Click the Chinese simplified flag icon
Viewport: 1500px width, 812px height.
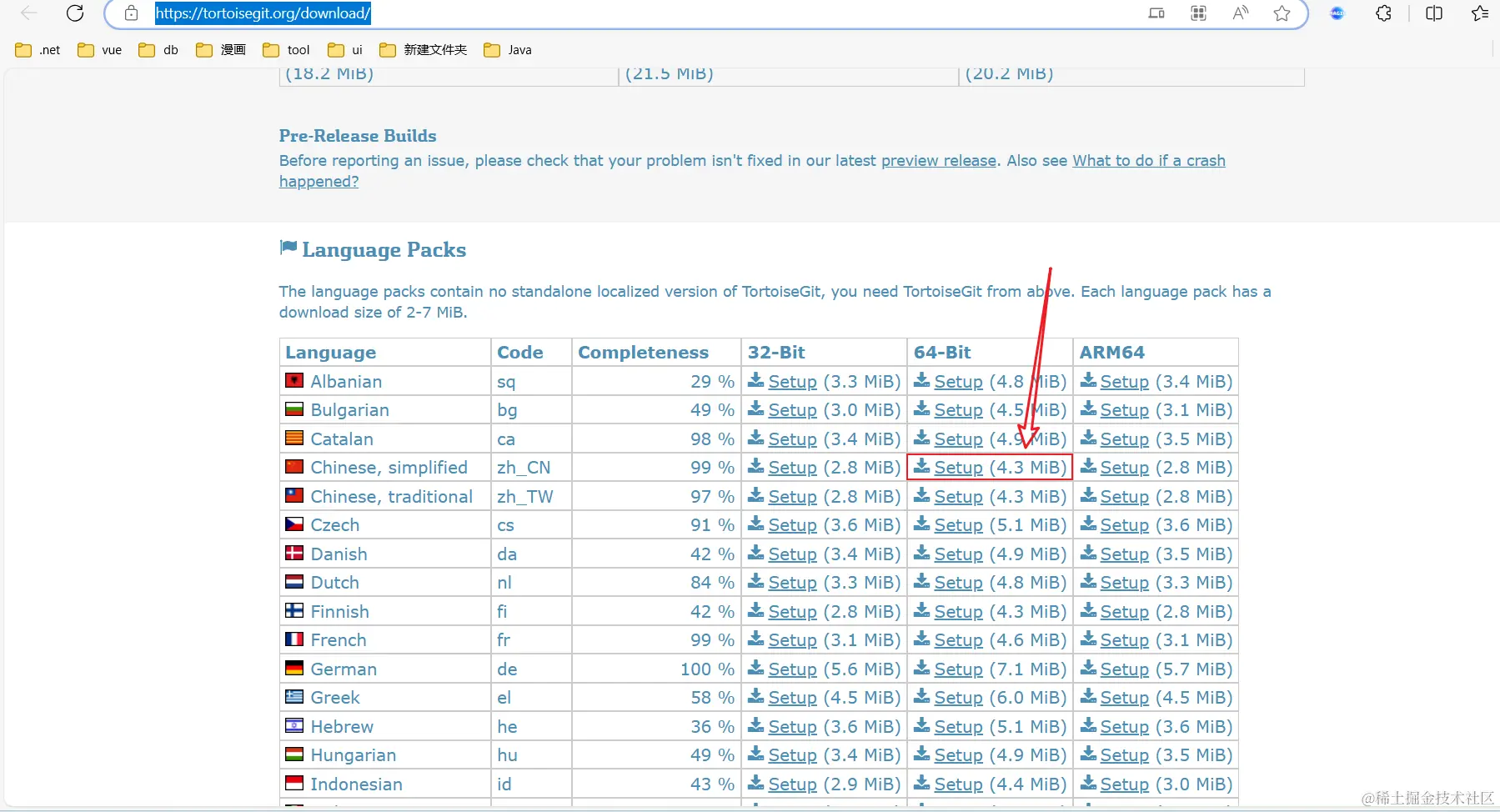294,467
